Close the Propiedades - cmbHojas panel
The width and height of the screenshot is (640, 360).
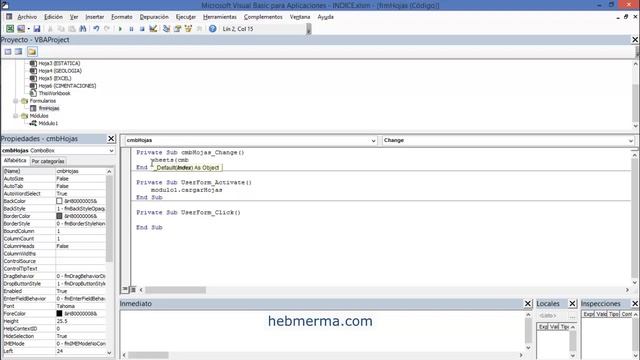click(111, 139)
